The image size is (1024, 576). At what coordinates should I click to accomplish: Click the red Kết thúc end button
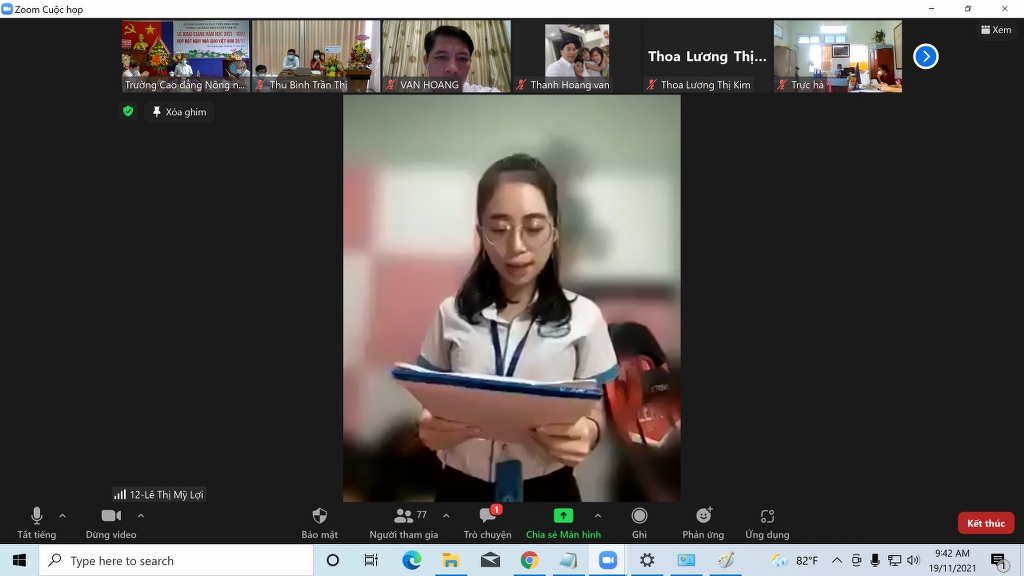[985, 523]
